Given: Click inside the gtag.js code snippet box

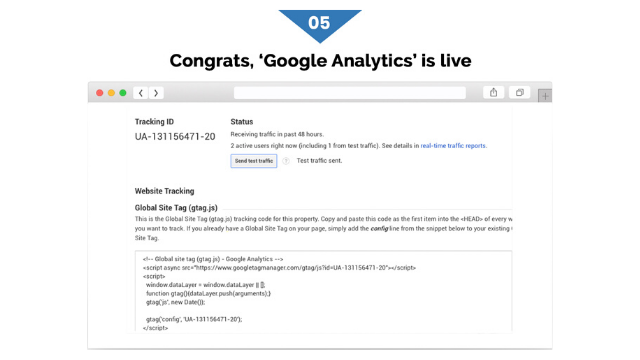Looking at the screenshot, I should click(323, 291).
